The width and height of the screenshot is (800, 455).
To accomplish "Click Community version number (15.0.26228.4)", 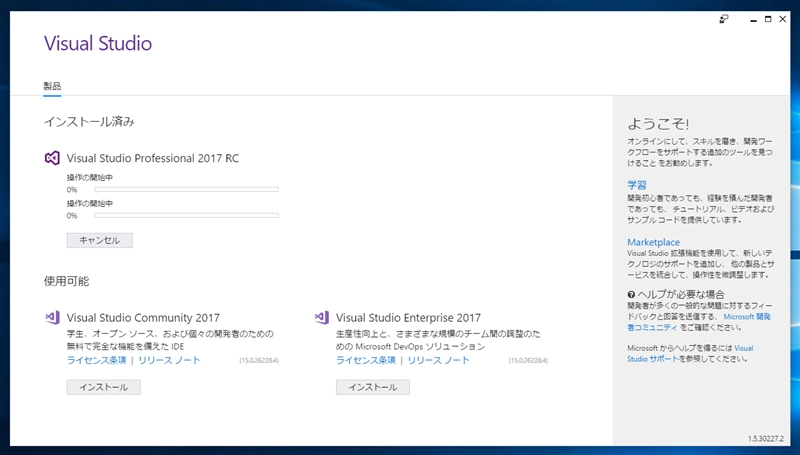I will 259,361.
